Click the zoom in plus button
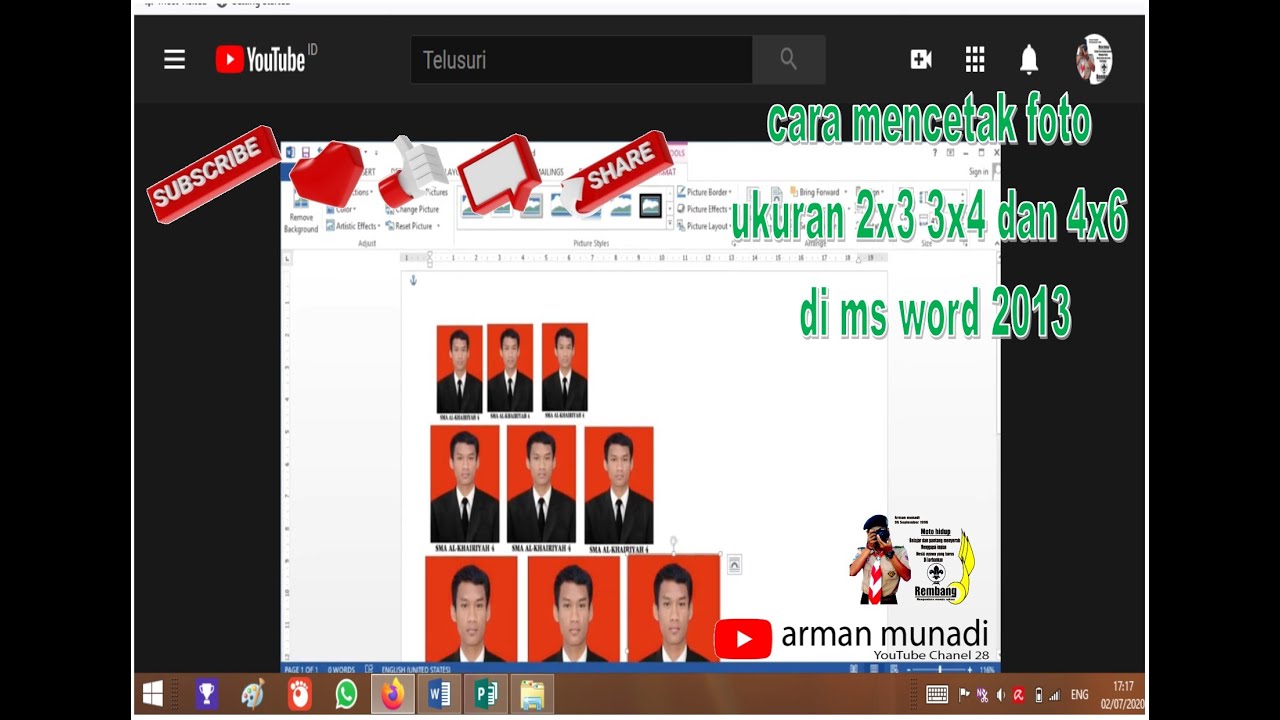 pyautogui.click(x=970, y=669)
